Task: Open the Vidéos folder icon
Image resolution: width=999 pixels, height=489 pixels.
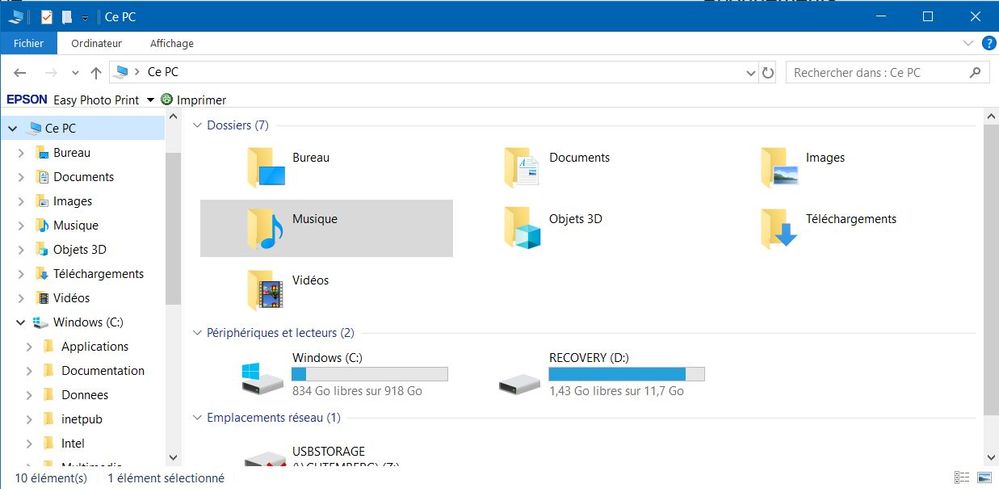Action: click(x=265, y=290)
